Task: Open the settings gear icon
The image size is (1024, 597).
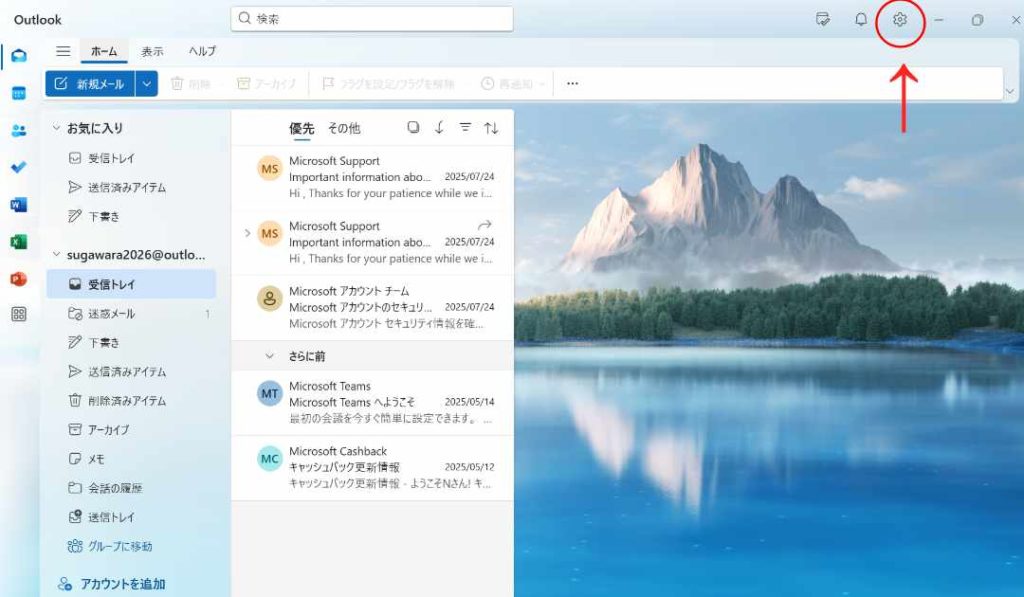Action: [x=899, y=19]
